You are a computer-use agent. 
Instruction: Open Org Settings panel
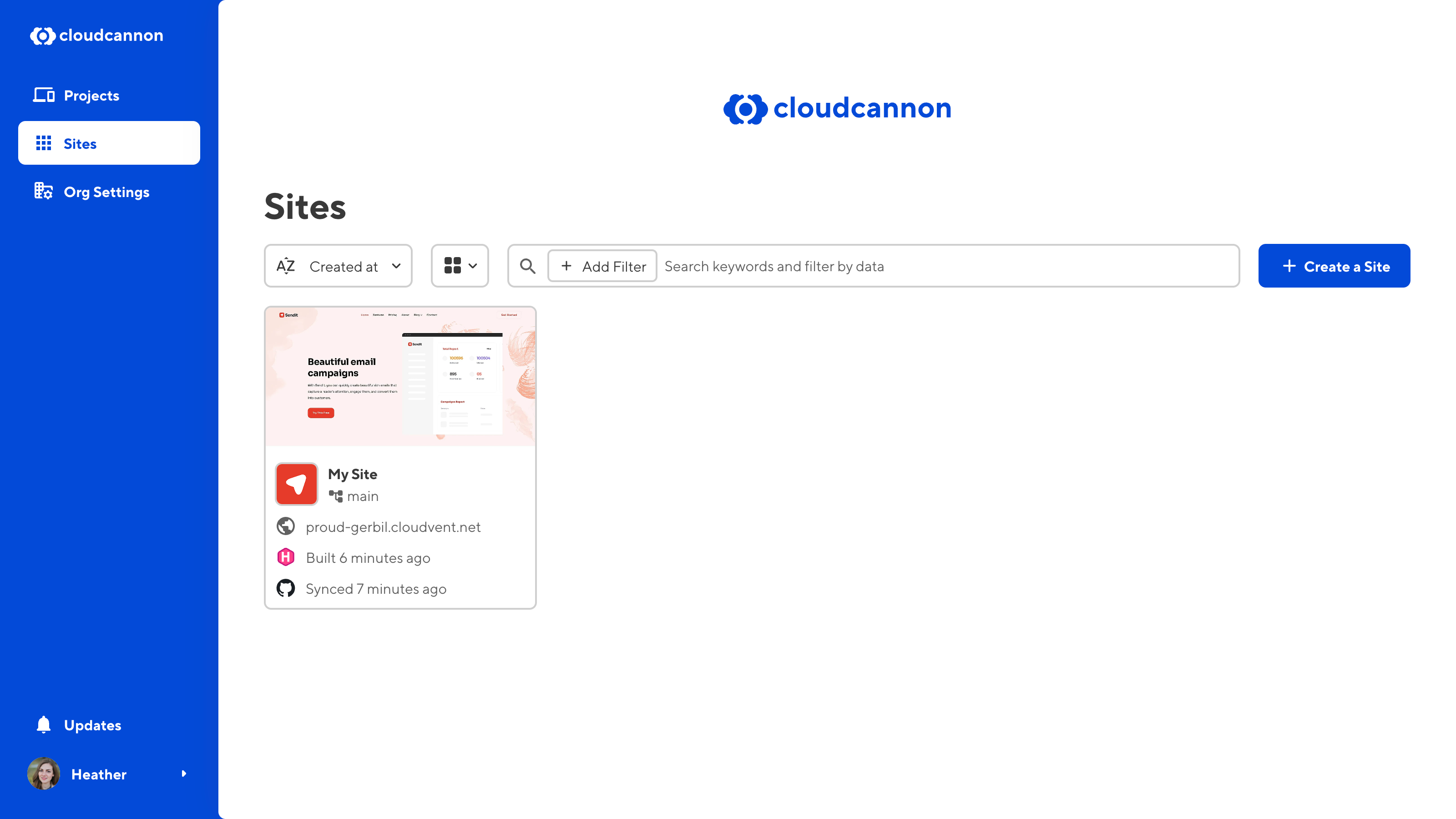tap(107, 192)
